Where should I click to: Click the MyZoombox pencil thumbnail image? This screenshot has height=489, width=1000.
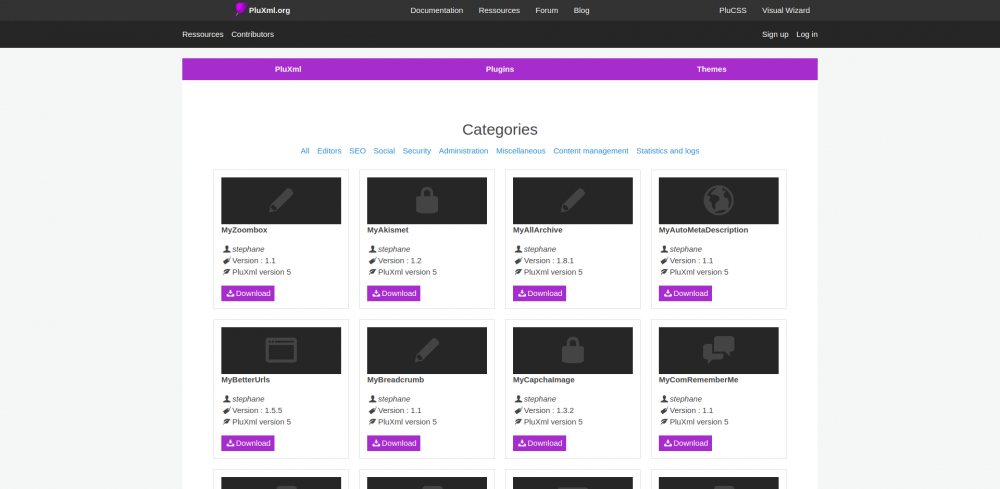point(281,201)
